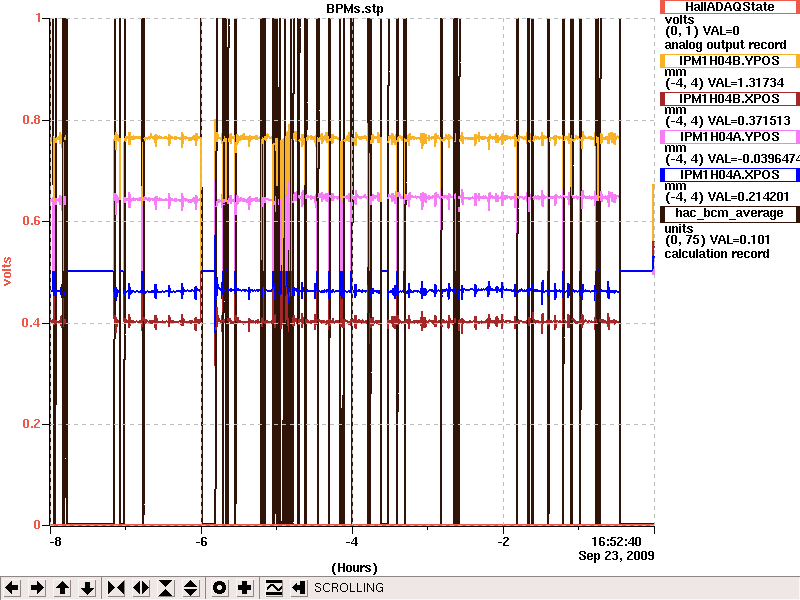This screenshot has height=600, width=800.
Task: Click the vertical up-down triangles zoom icon
Action: [x=191, y=588]
